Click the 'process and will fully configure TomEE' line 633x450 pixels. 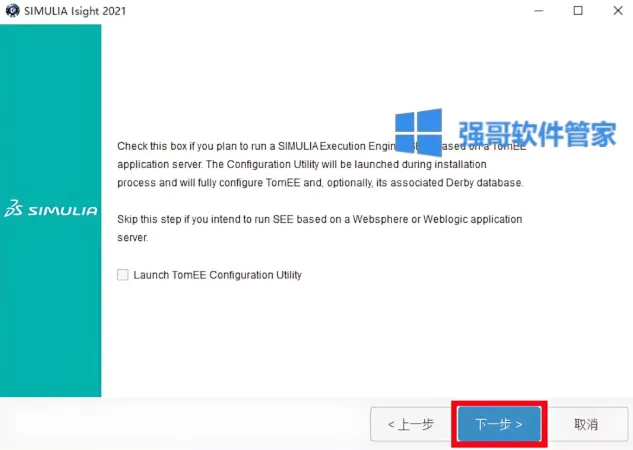click(x=320, y=182)
